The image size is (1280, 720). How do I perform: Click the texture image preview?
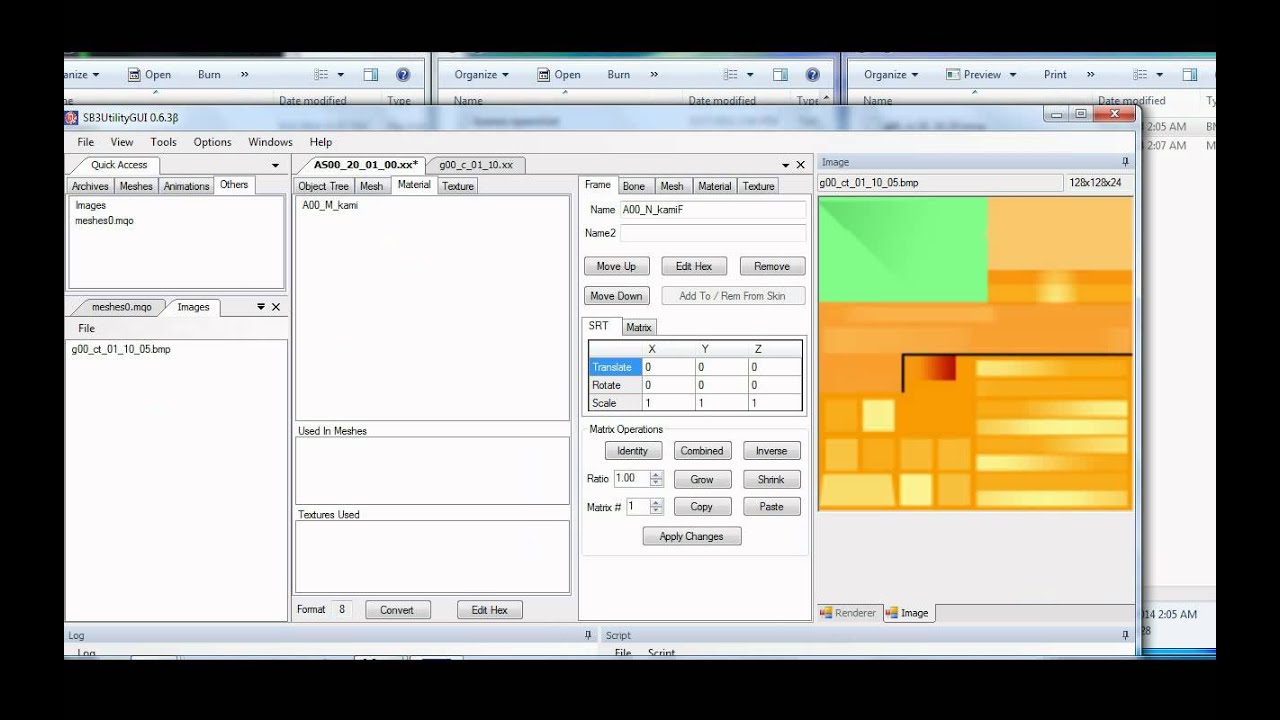coord(975,354)
